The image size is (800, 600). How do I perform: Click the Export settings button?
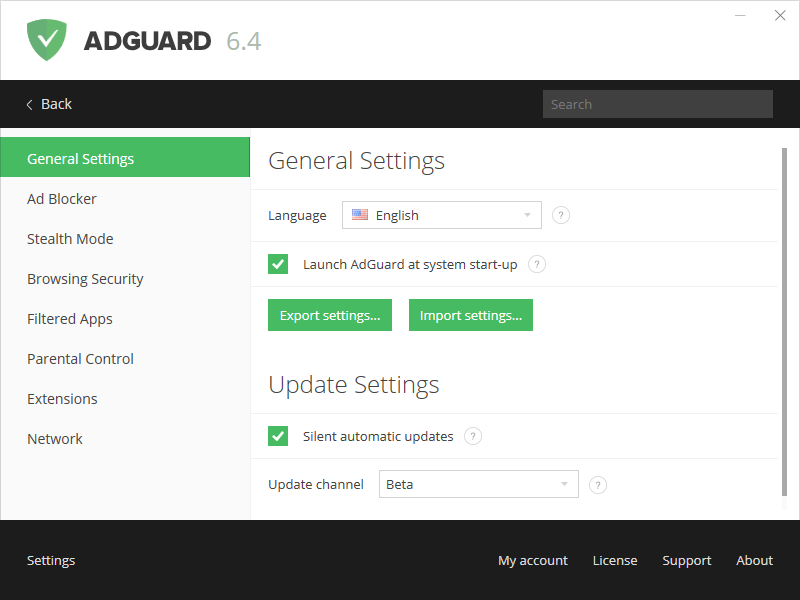[330, 315]
